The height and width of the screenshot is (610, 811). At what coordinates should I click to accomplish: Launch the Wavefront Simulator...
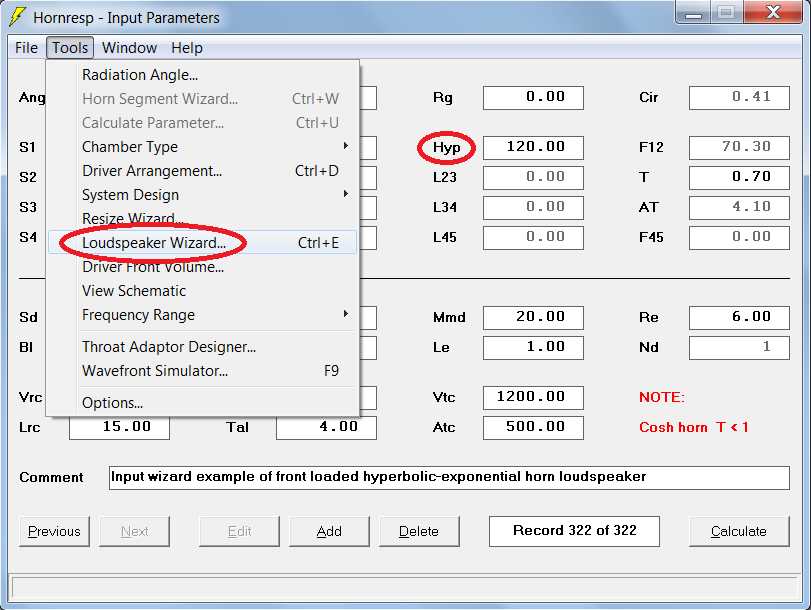pyautogui.click(x=202, y=371)
